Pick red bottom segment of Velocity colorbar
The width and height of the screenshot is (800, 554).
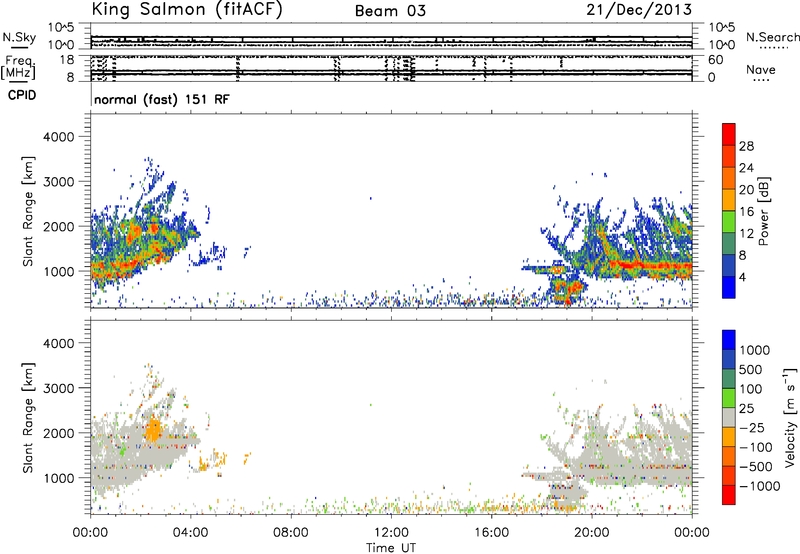[729, 495]
